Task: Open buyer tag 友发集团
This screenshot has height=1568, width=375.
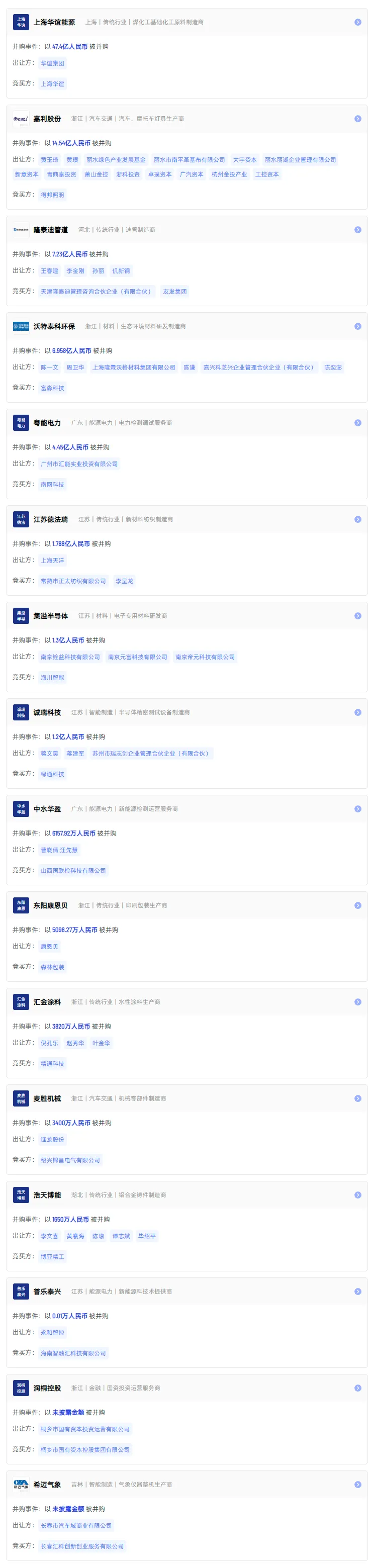Action: [175, 292]
